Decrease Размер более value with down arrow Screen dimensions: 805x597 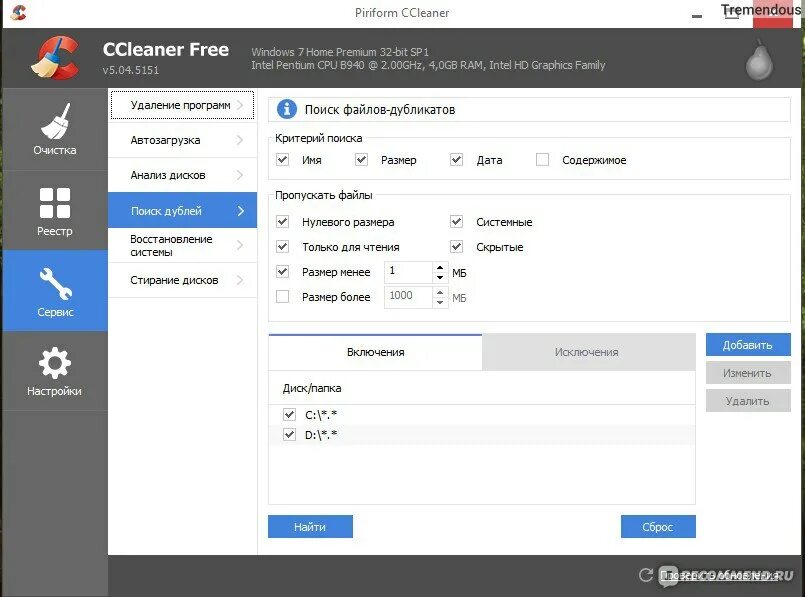pyautogui.click(x=440, y=302)
